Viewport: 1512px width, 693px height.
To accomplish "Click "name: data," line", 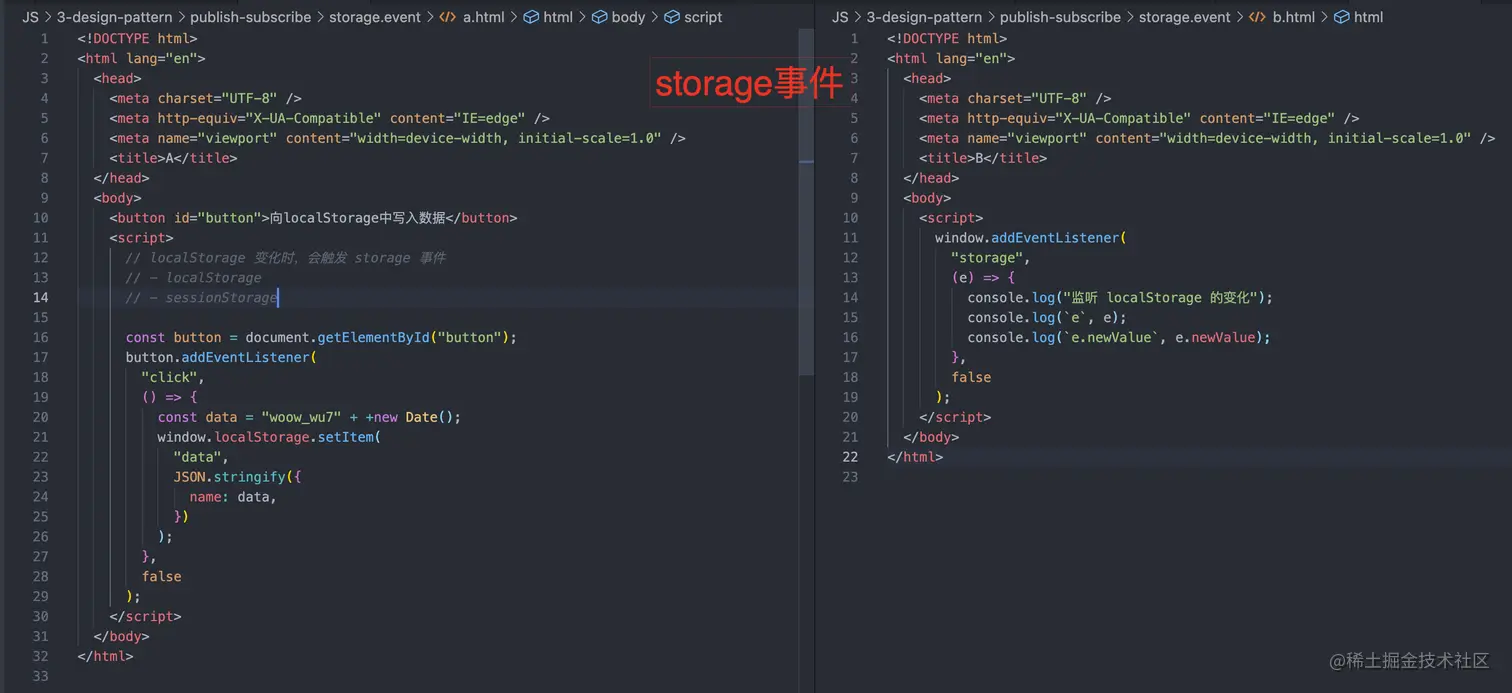I will tap(233, 497).
